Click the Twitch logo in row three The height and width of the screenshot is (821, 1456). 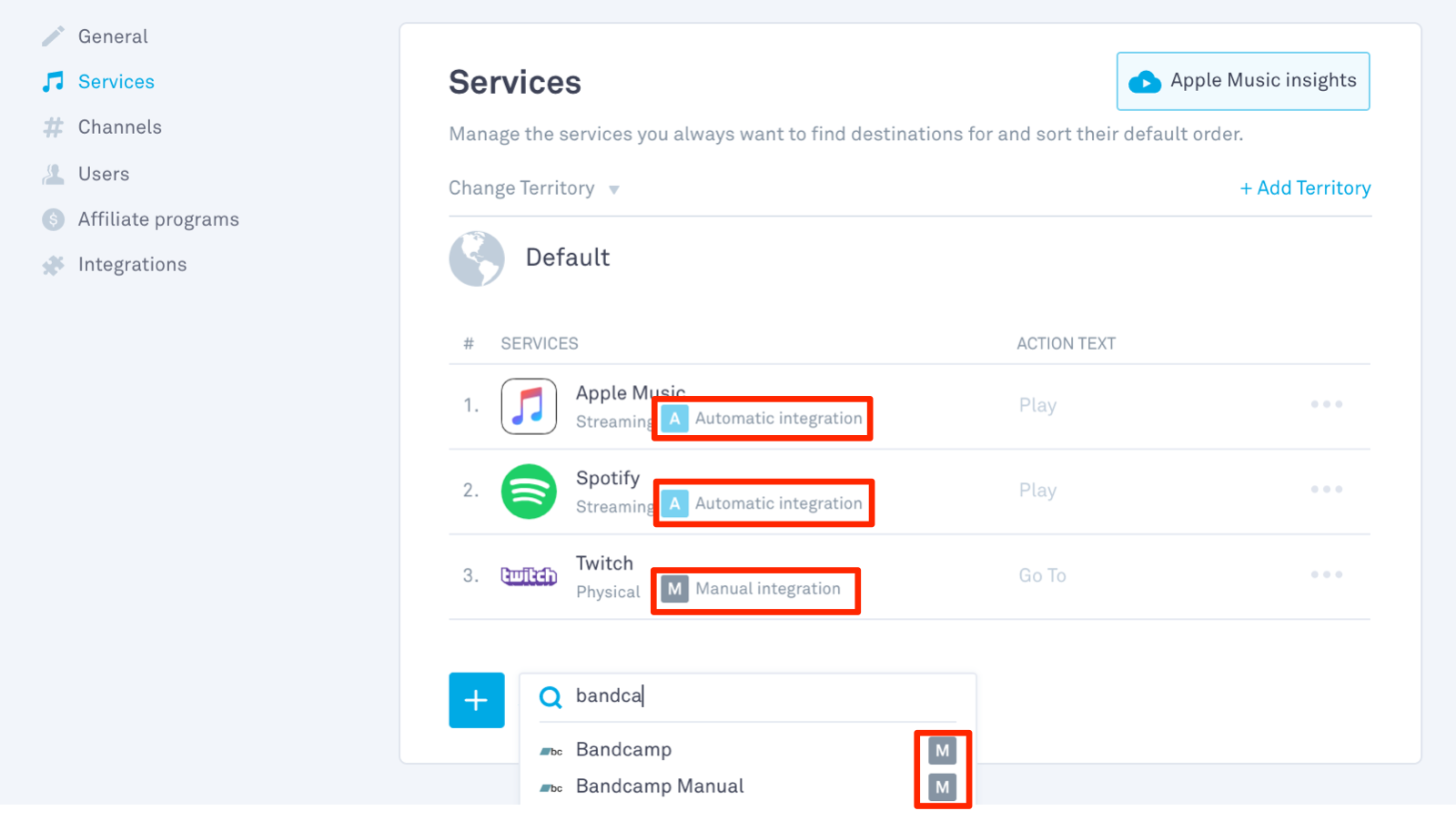pos(529,576)
